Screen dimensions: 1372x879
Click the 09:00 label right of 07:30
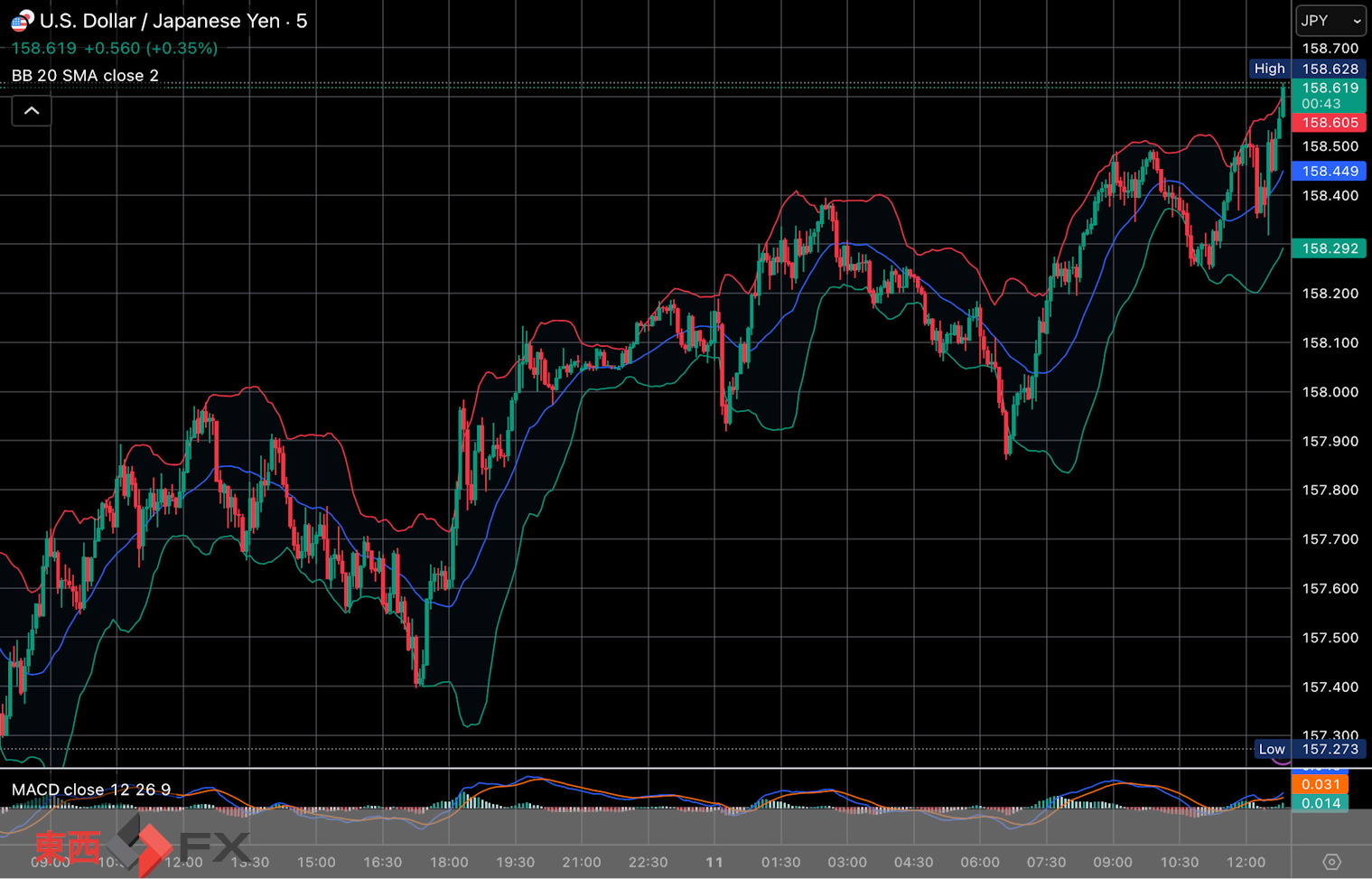click(1113, 862)
